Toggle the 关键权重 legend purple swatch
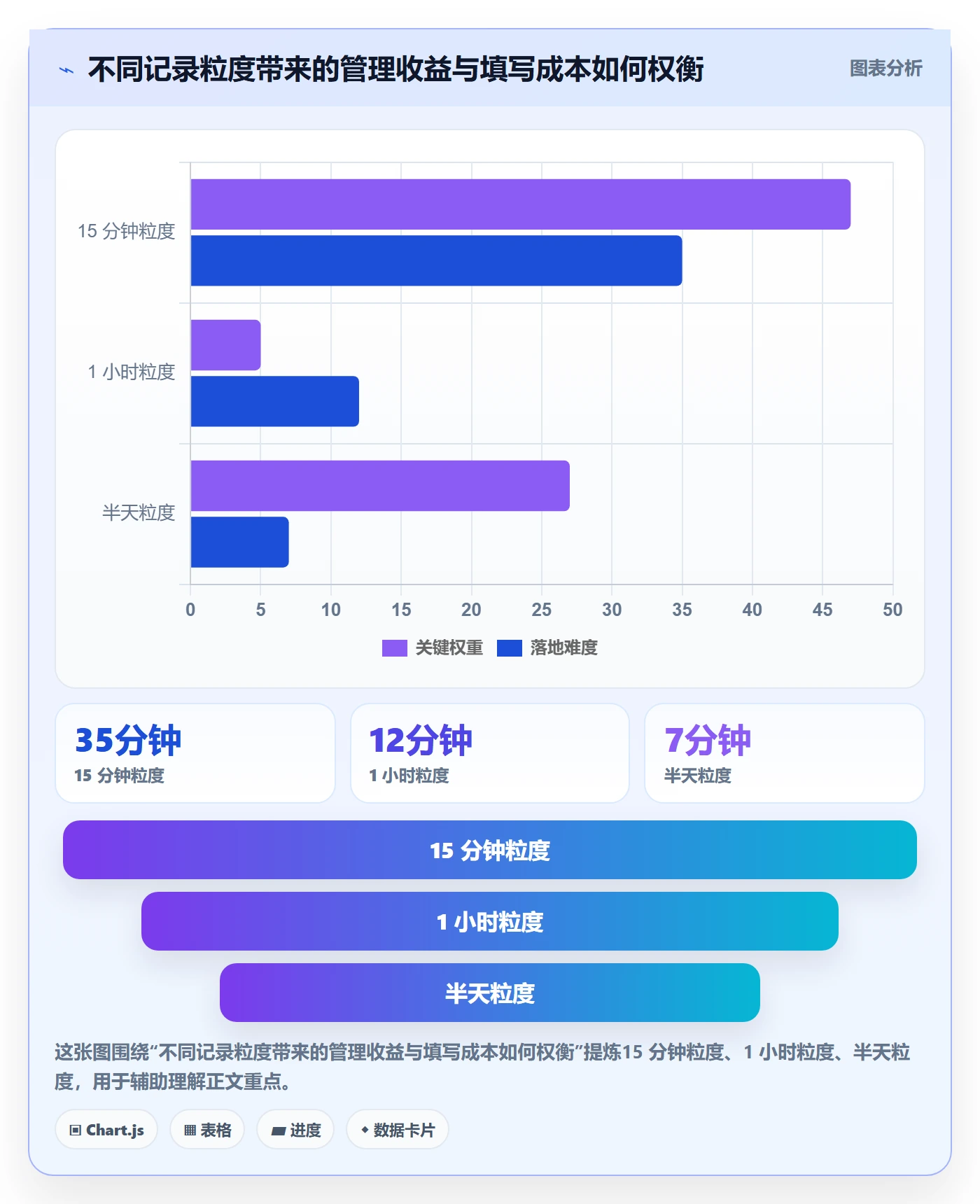The height and width of the screenshot is (1204, 980). coord(394,648)
